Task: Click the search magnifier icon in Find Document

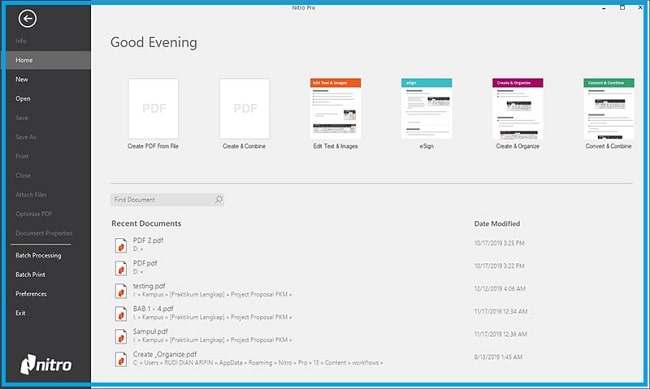Action: (218, 199)
